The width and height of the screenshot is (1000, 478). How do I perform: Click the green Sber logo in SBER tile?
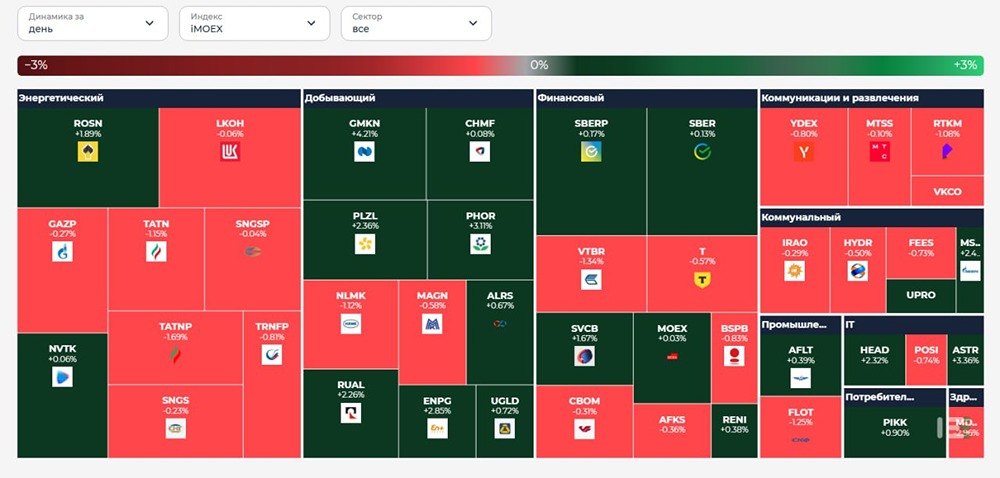(x=702, y=151)
